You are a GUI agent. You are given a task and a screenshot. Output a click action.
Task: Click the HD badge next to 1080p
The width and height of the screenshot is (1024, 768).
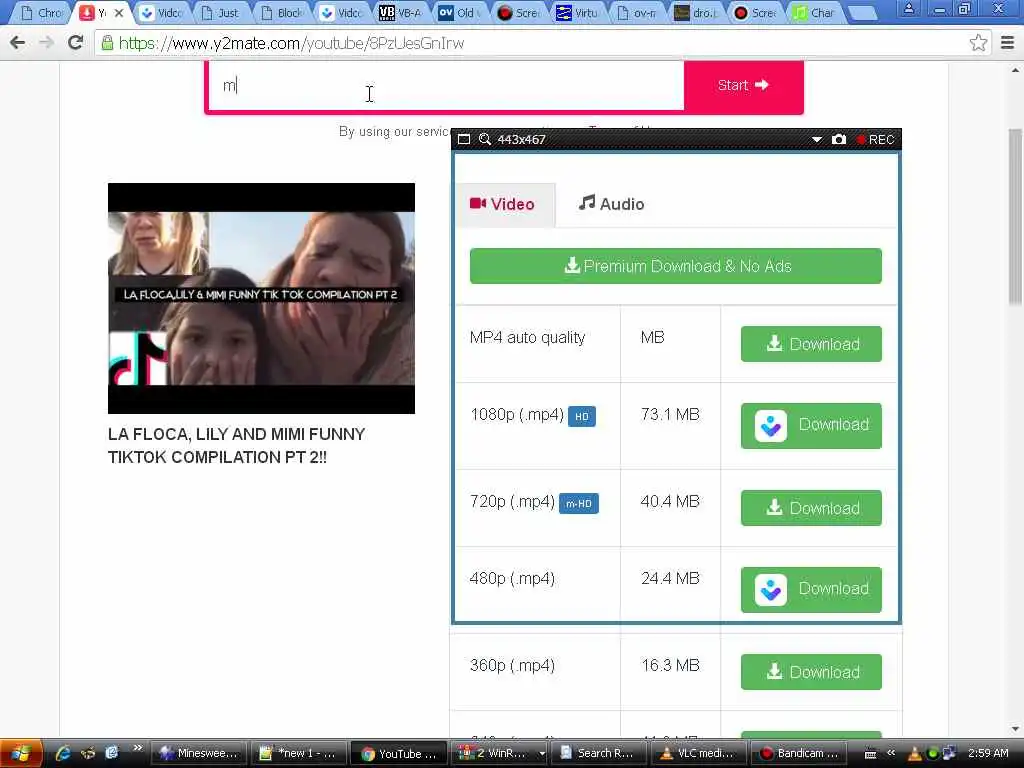(581, 416)
